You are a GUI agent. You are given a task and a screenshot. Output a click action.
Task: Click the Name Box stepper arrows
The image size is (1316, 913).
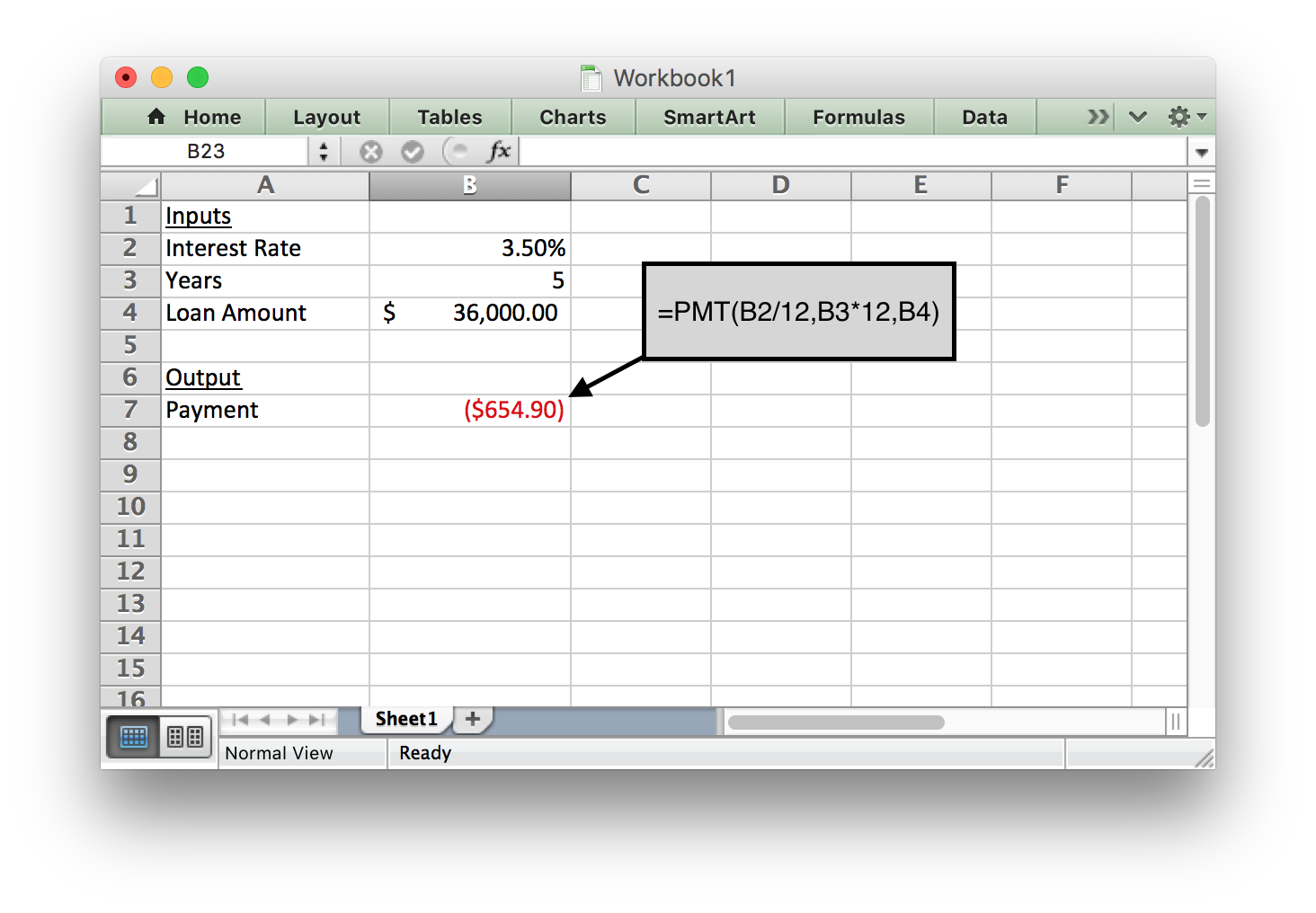(x=324, y=152)
